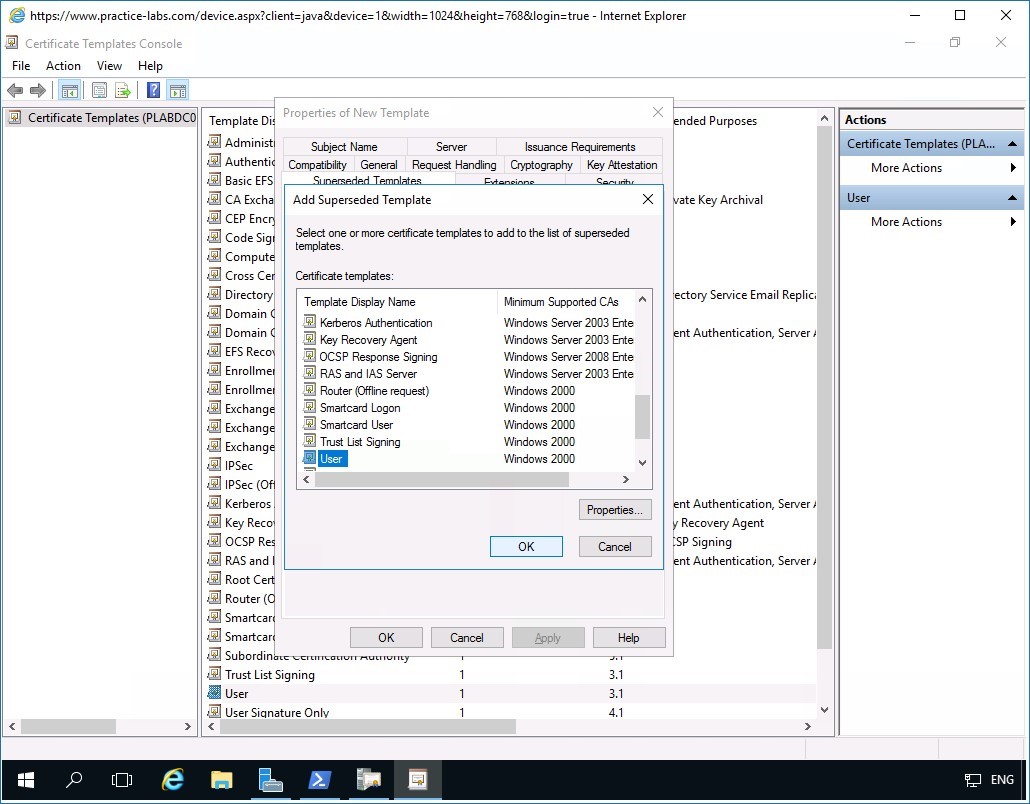Collapse the Certificate Templates actions section
1030x804 pixels.
pos(1012,144)
